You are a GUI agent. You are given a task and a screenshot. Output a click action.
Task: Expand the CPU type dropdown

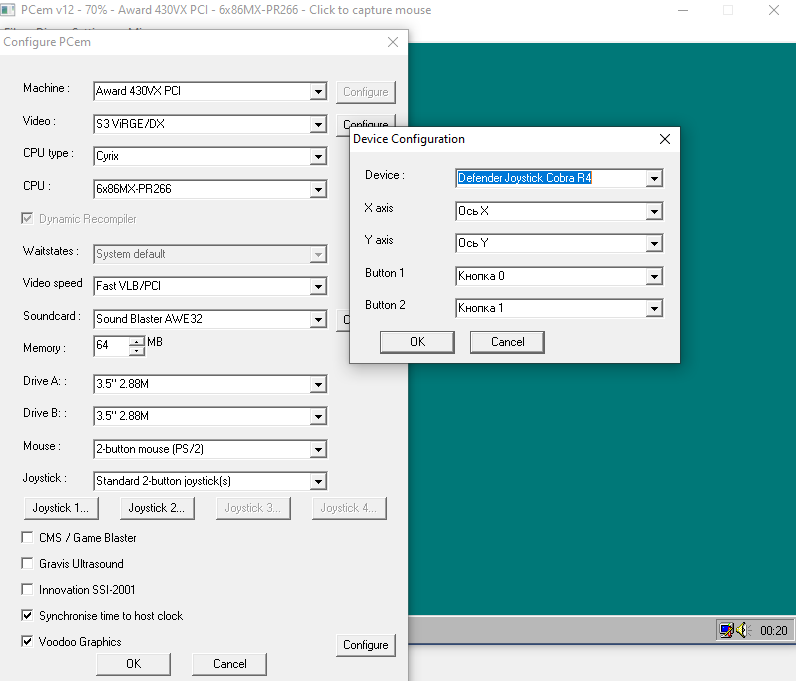[318, 156]
